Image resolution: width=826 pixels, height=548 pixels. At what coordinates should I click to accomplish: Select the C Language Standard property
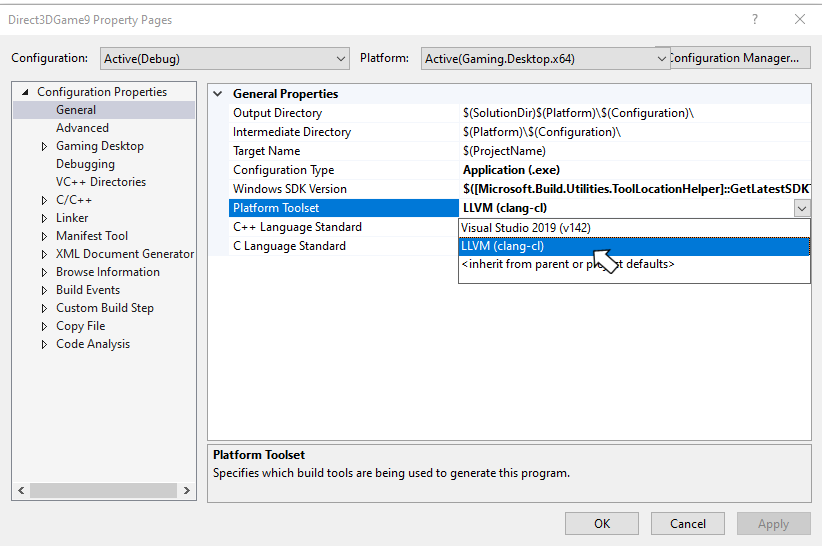pyautogui.click(x=344, y=246)
